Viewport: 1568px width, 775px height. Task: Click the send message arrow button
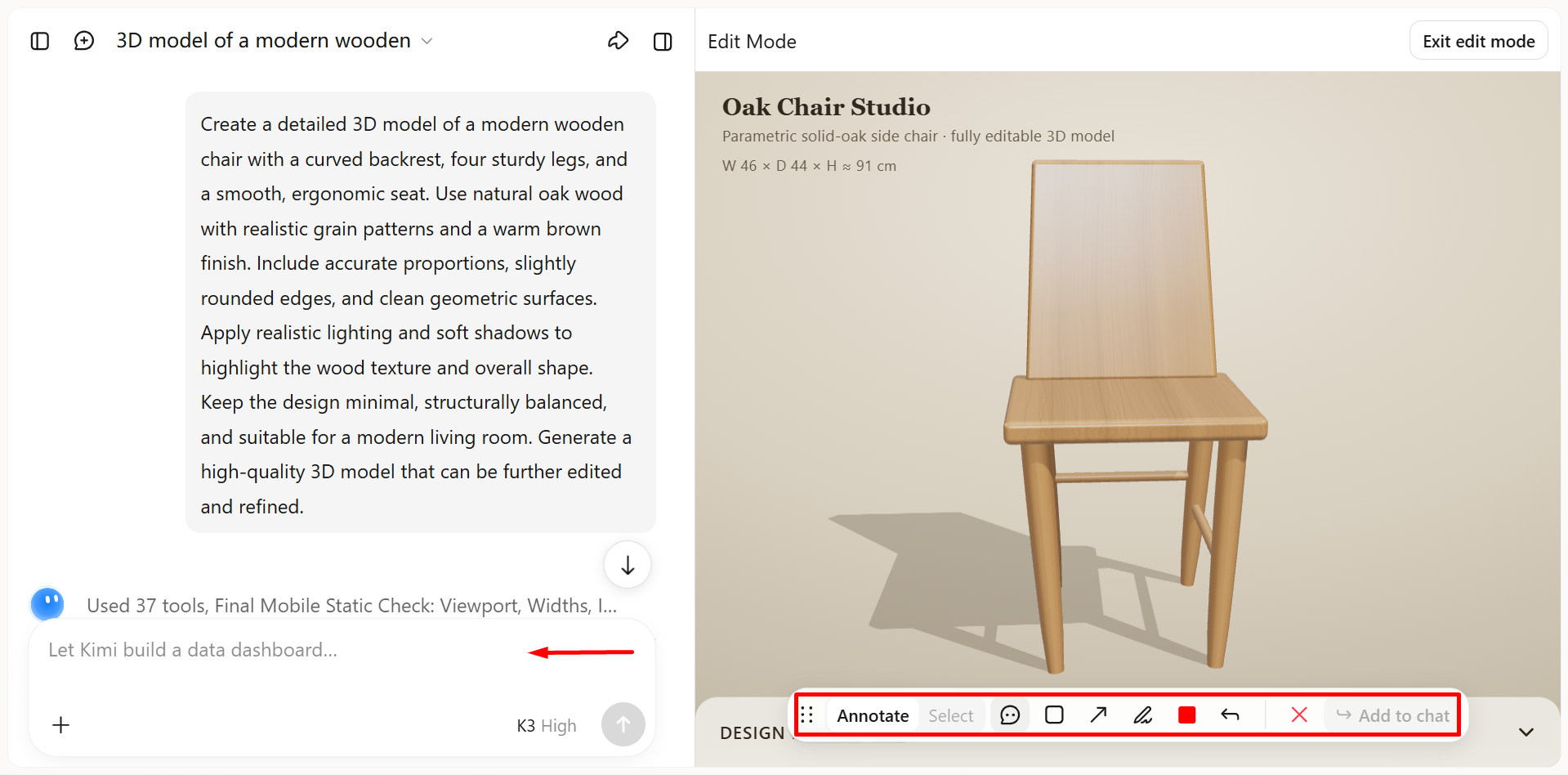coord(623,724)
